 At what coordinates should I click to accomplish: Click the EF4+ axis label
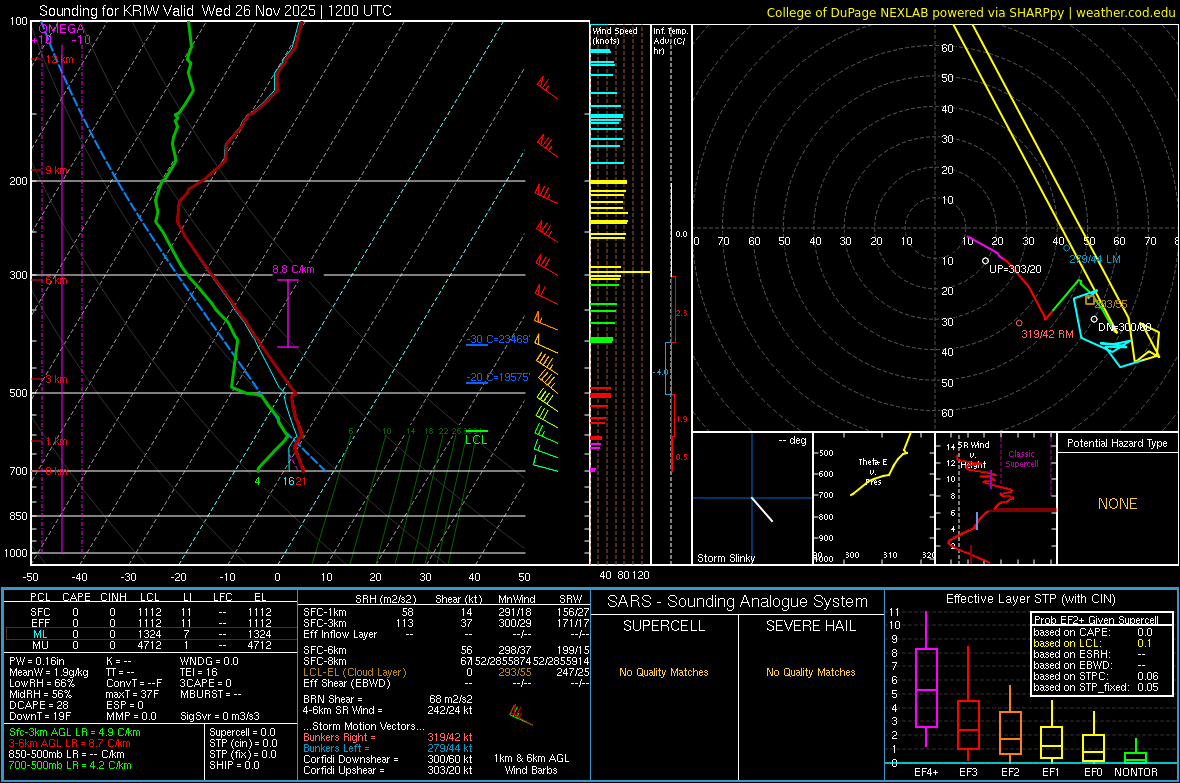coord(926,772)
